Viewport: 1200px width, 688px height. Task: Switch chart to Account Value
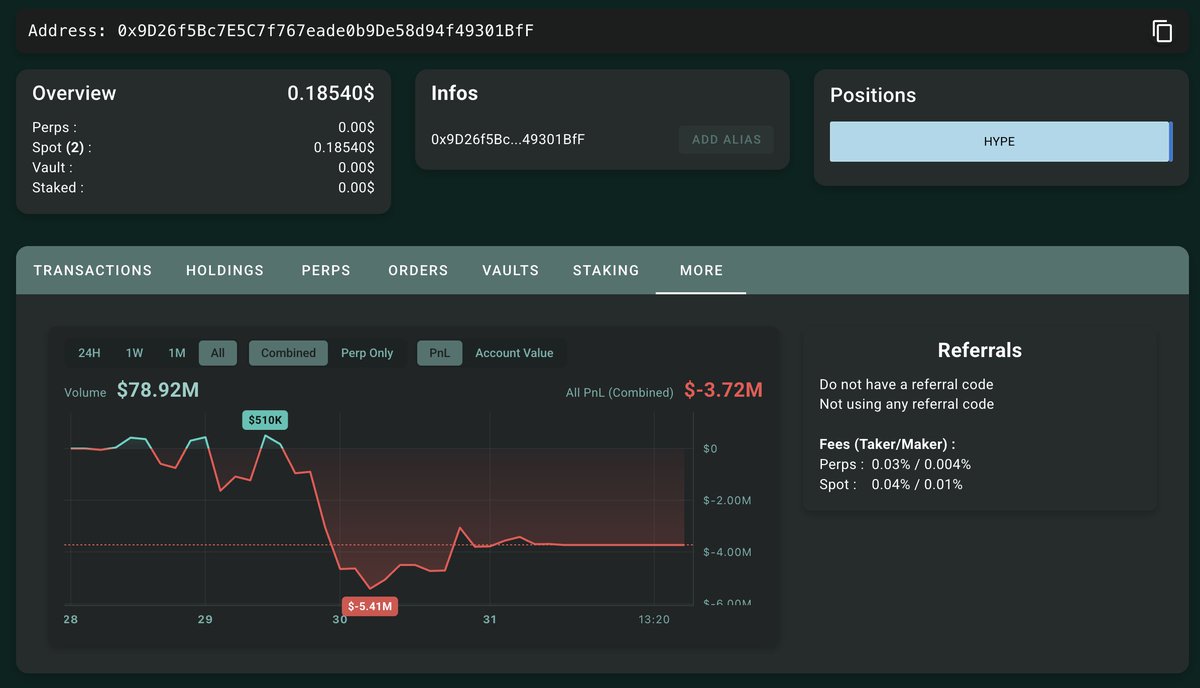[x=514, y=353]
